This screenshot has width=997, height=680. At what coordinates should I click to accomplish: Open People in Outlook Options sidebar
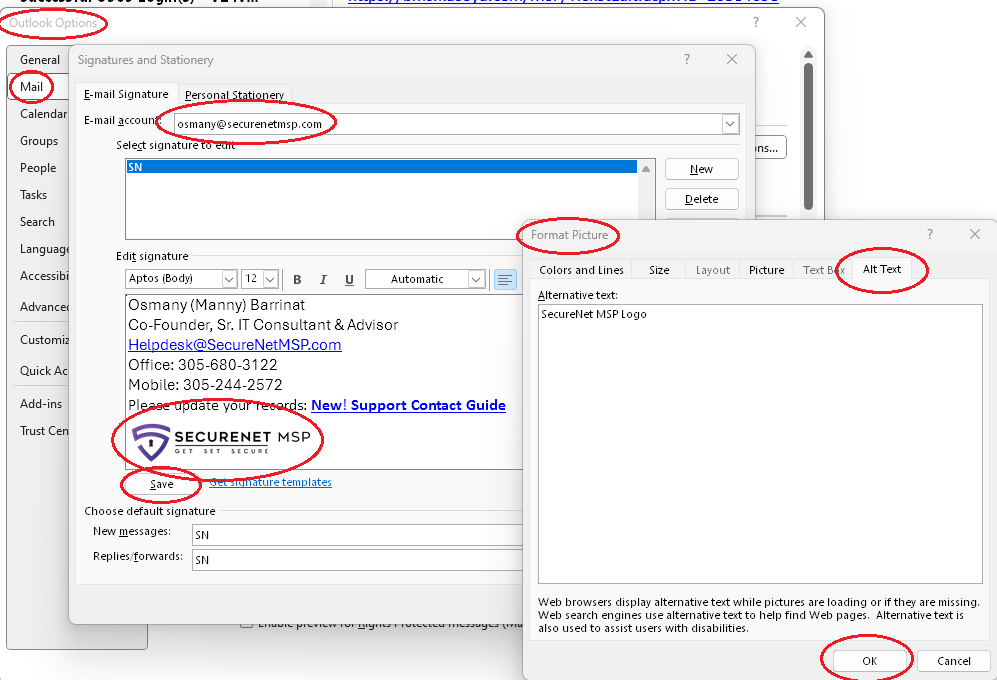pos(38,168)
